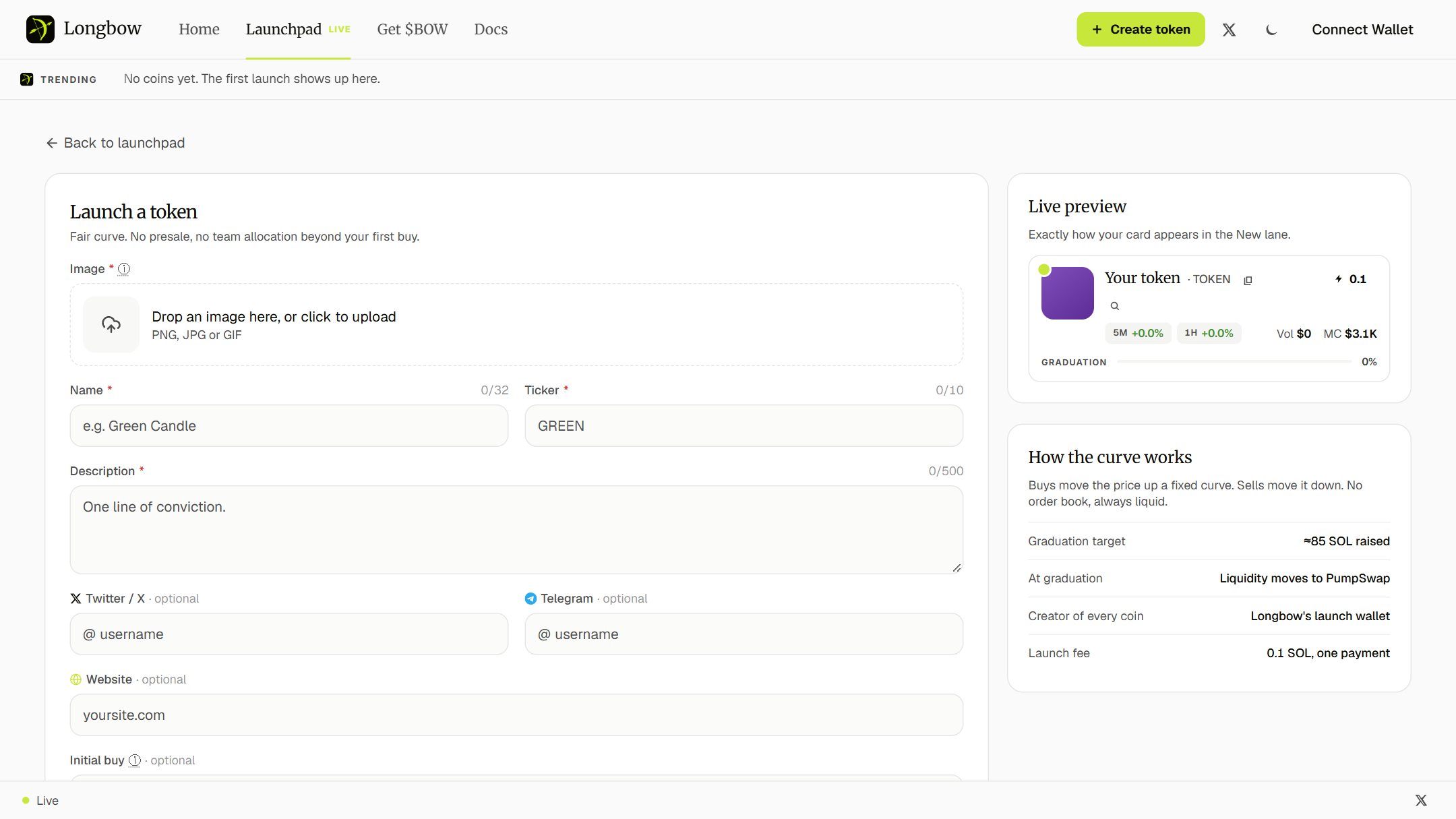Viewport: 1456px width, 819px height.
Task: Show Initial buy info icon
Action: coord(135,760)
